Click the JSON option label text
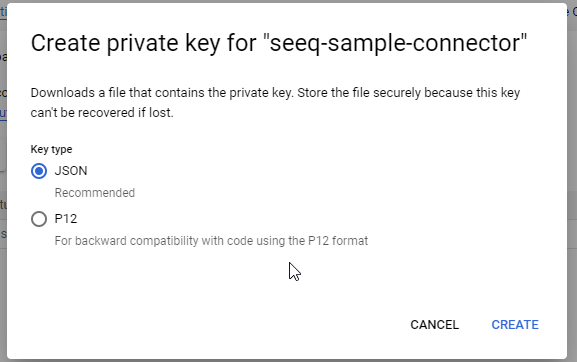 point(71,171)
